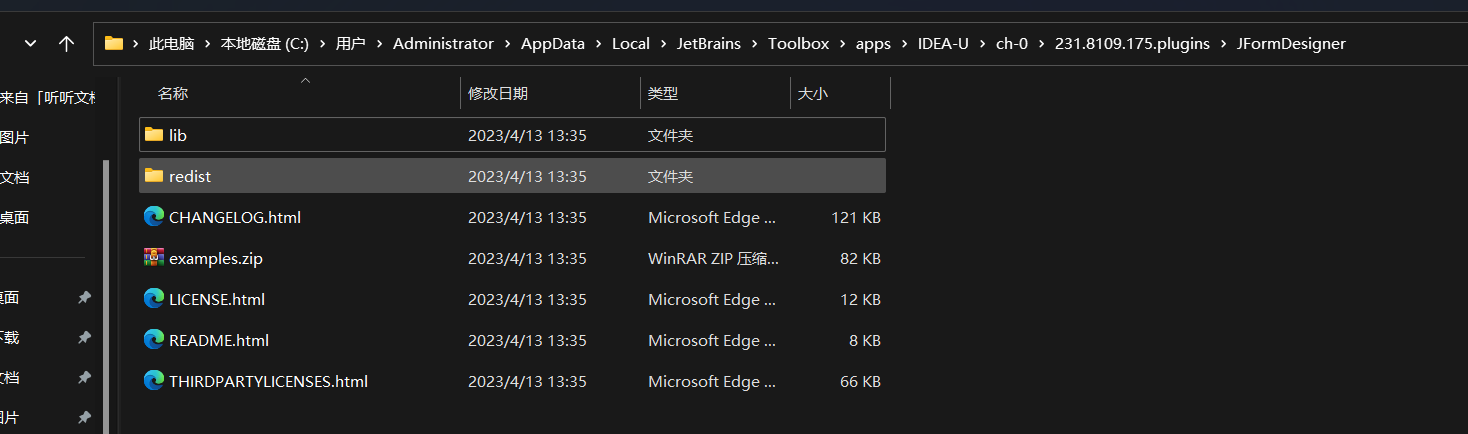This screenshot has height=434, width=1468.
Task: Click WinRAR ZIP type cell of examples.zip
Action: [x=713, y=258]
